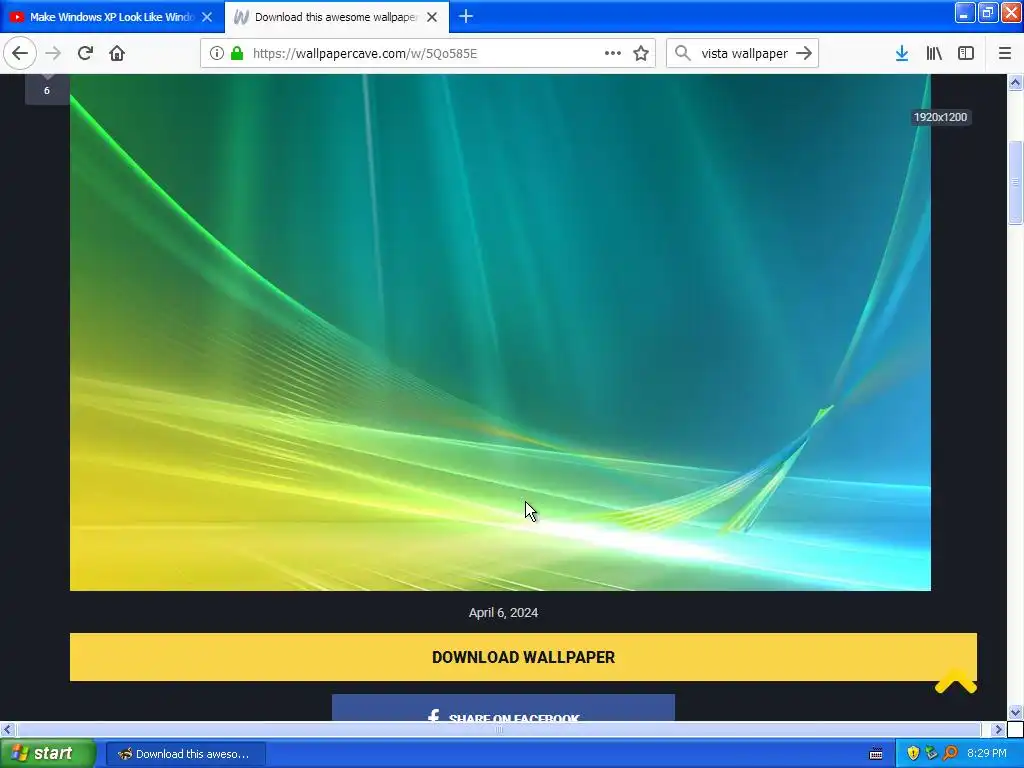The height and width of the screenshot is (768, 1024).
Task: Click the Download this aweso... taskbar button
Action: pyautogui.click(x=185, y=754)
